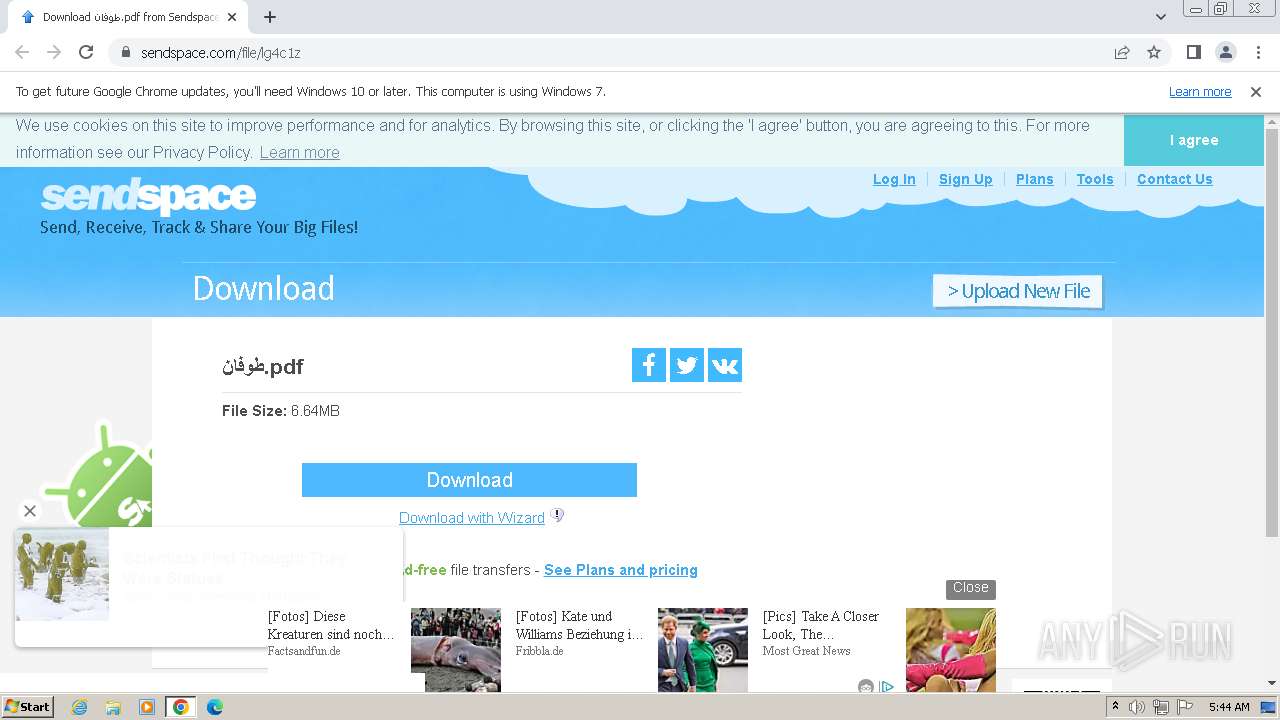
Task: Open the Log In link
Action: (x=894, y=179)
